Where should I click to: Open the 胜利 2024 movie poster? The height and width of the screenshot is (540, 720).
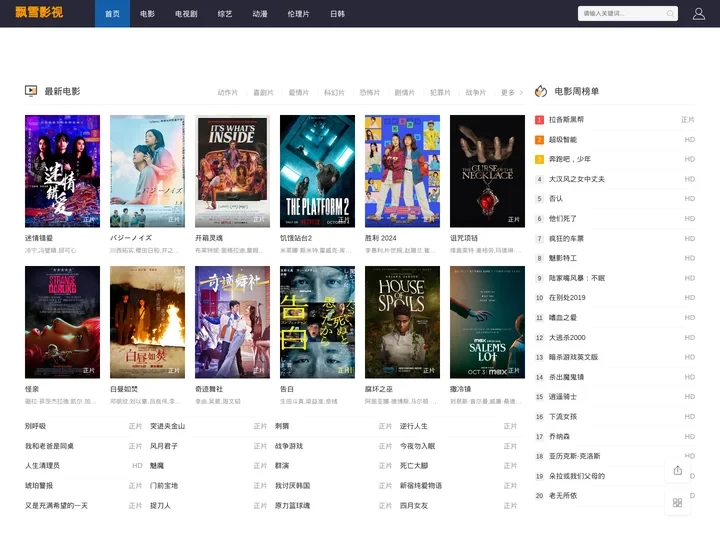pos(402,171)
